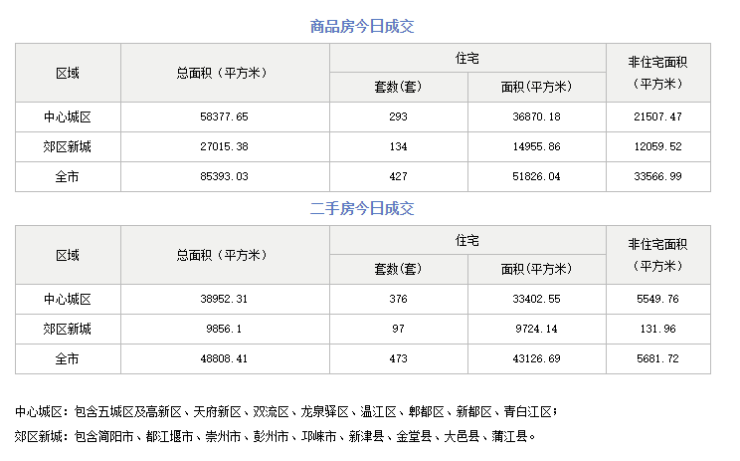
Task: Select the 58377.65 total area cell
Action: [224, 117]
